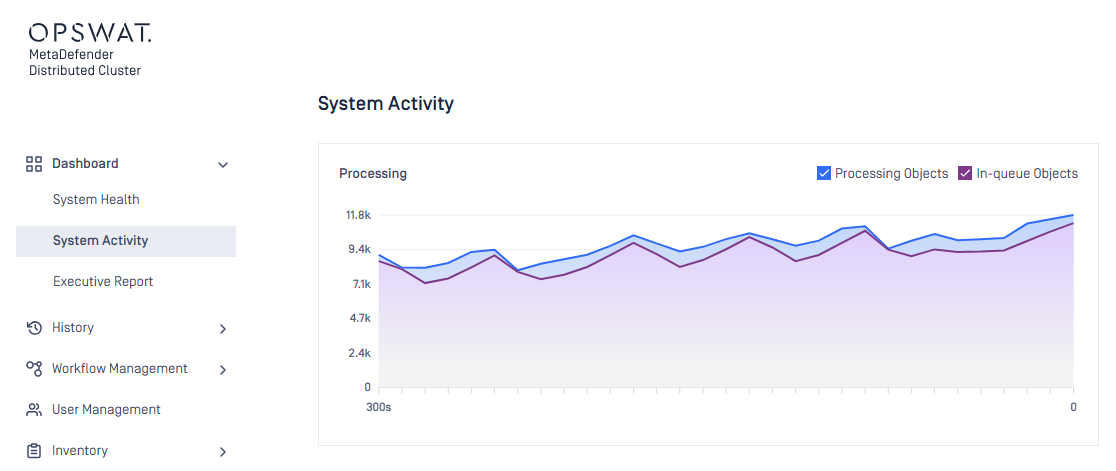The image size is (1116, 471).
Task: Click the Processing Objects legend label
Action: [x=891, y=173]
